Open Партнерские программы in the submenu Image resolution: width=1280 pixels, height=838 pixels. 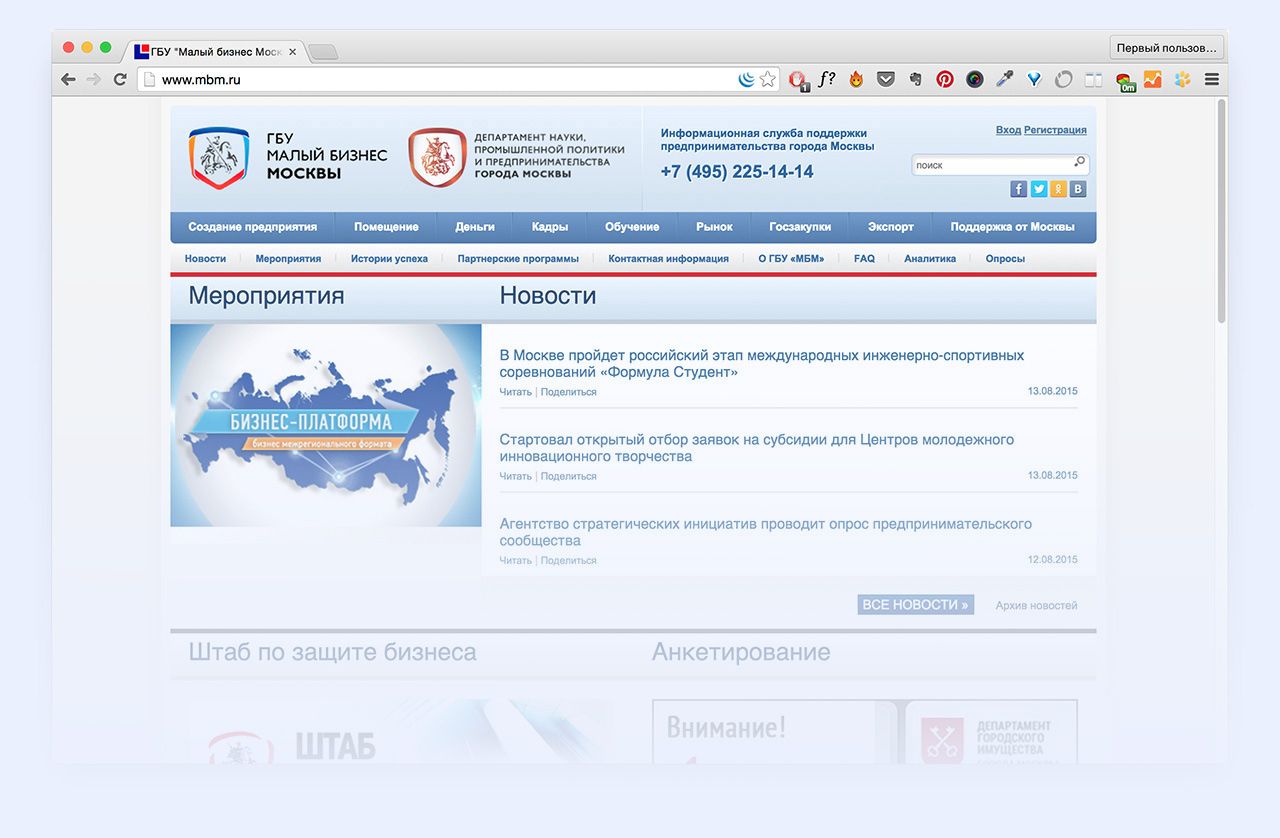point(518,258)
